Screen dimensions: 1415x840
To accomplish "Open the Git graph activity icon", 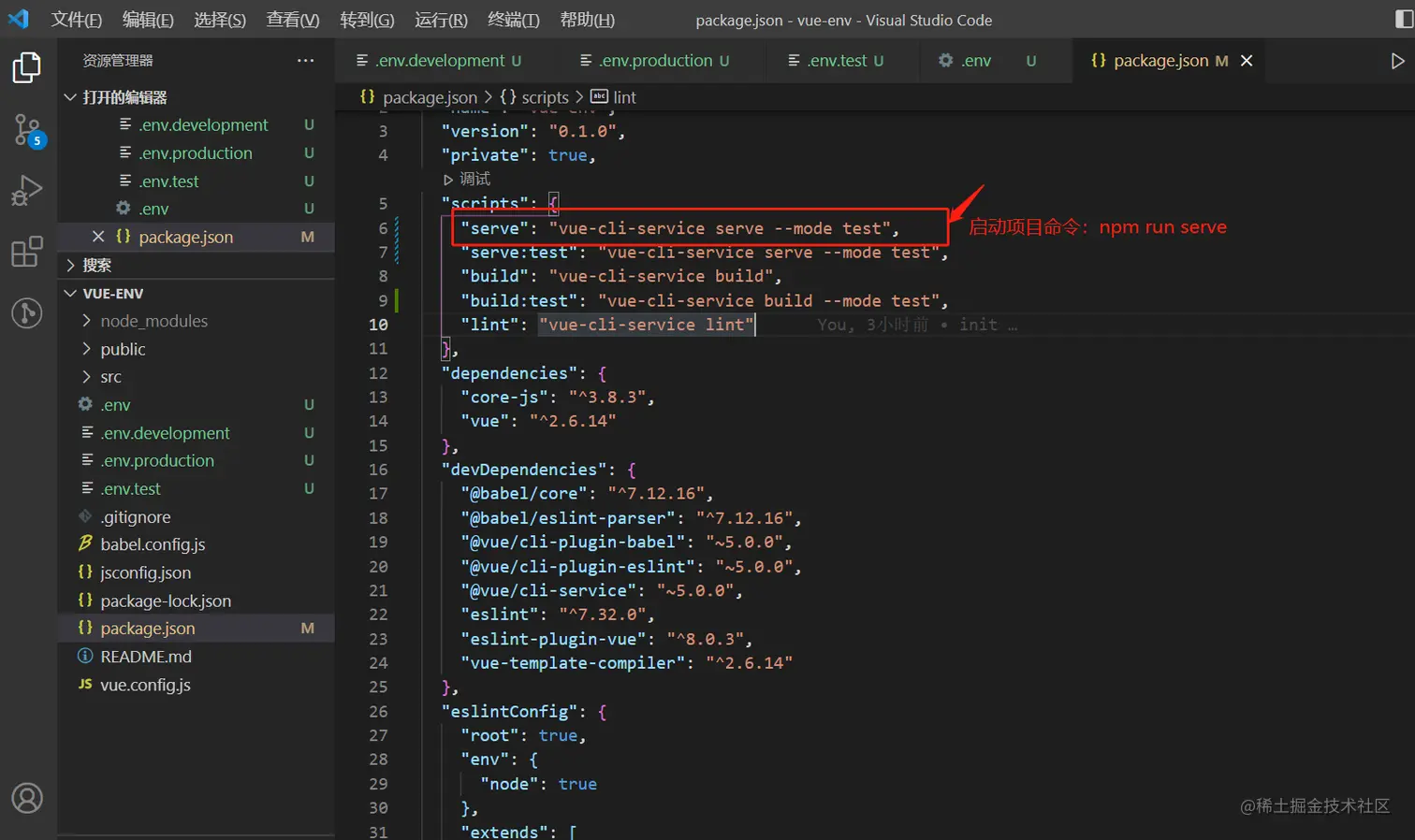I will point(26,312).
